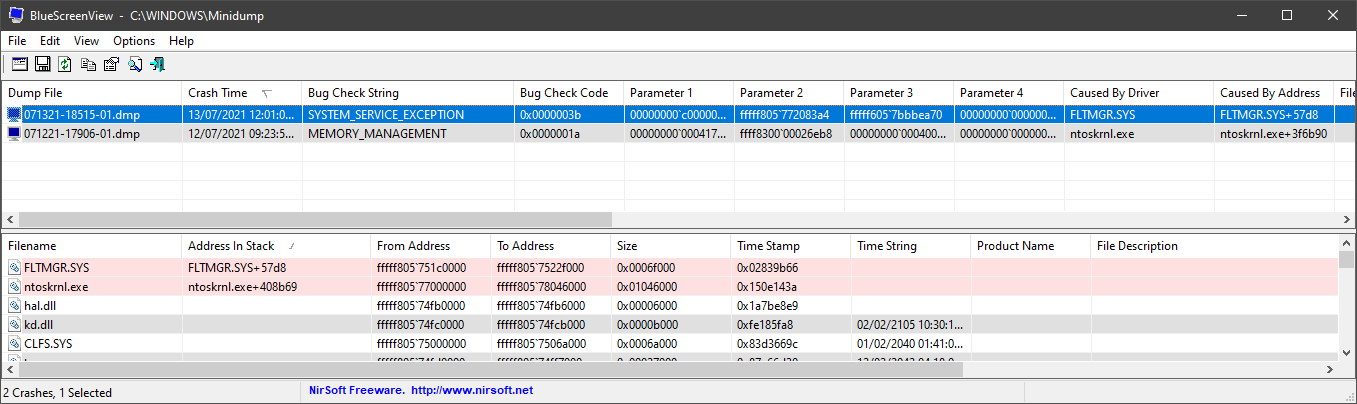The height and width of the screenshot is (404, 1357).
Task: Toggle the Address In Stack sort arrow
Action: point(291,246)
